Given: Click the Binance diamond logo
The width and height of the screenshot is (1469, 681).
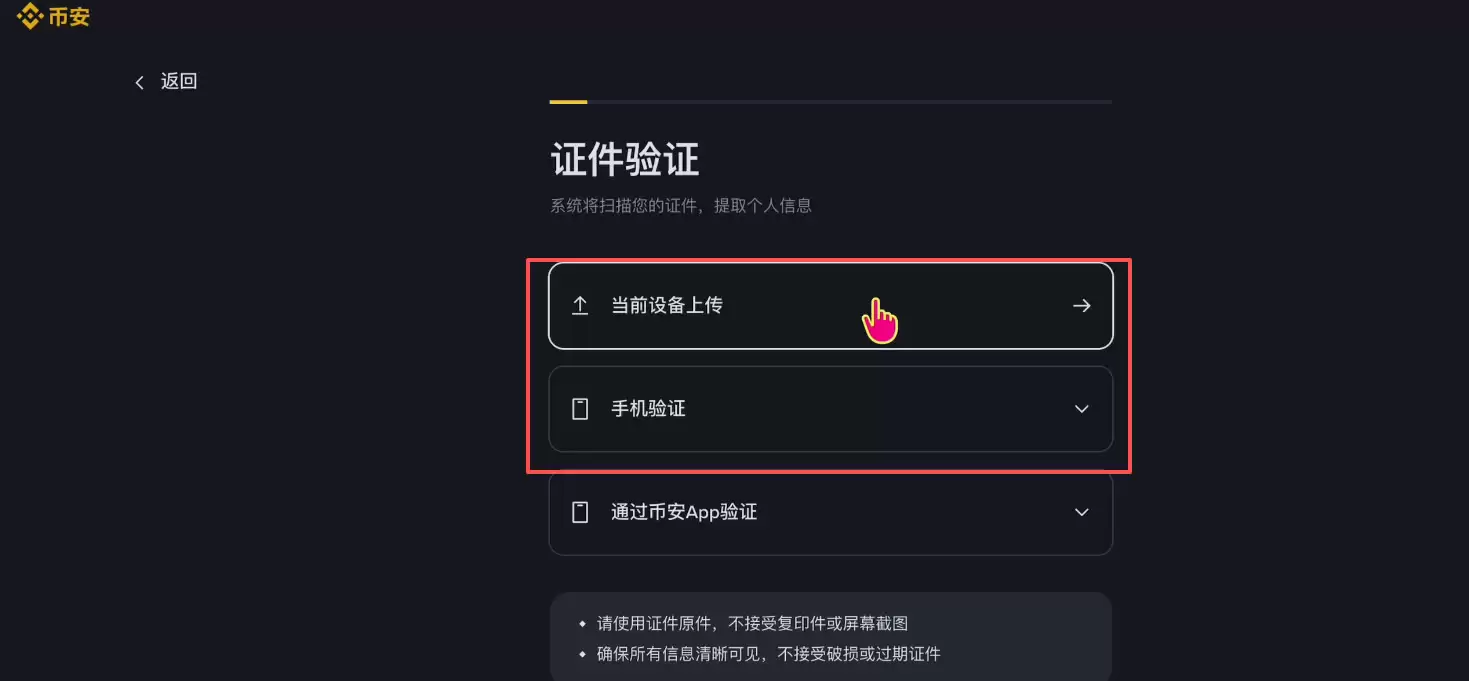Looking at the screenshot, I should tap(29, 16).
